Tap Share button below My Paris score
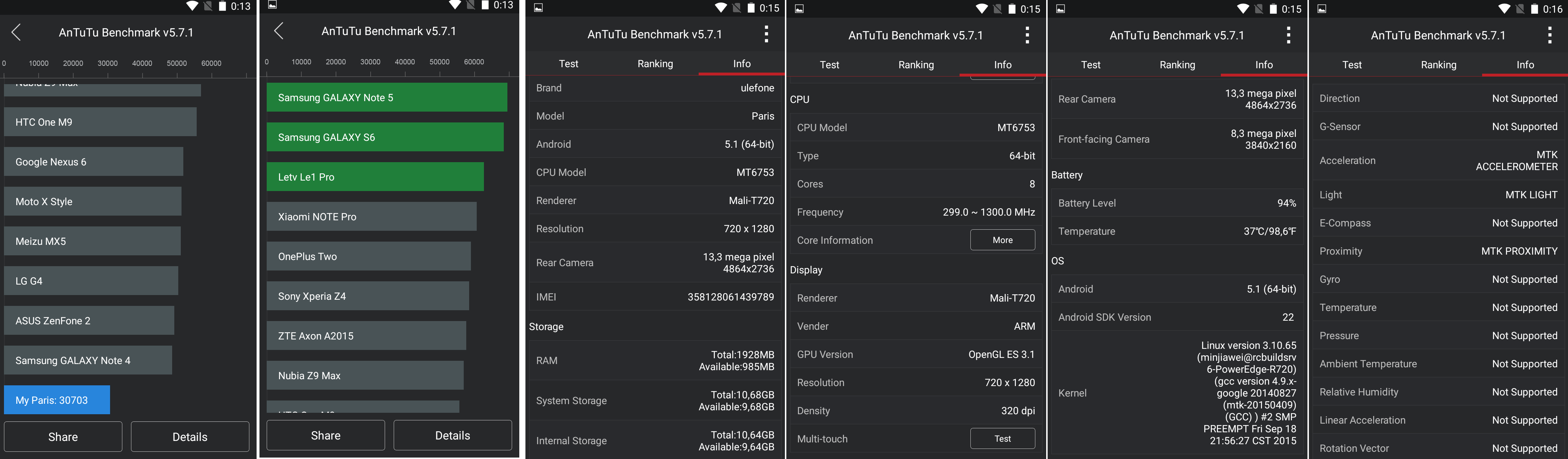Image resolution: width=1568 pixels, height=459 pixels. pos(63,437)
